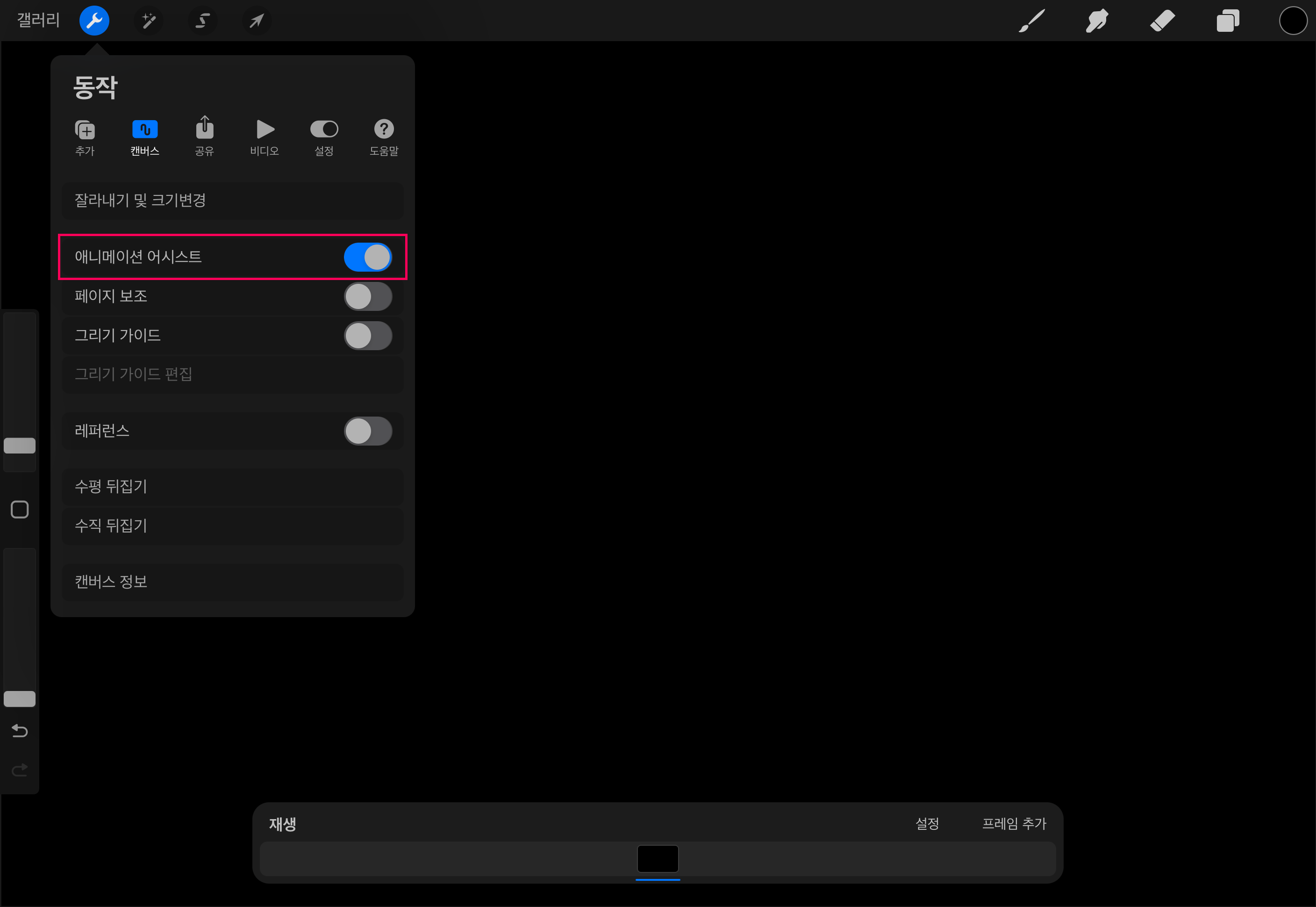Turn off 애니메이션 어시스트 toggle
The width and height of the screenshot is (1316, 907).
click(367, 258)
